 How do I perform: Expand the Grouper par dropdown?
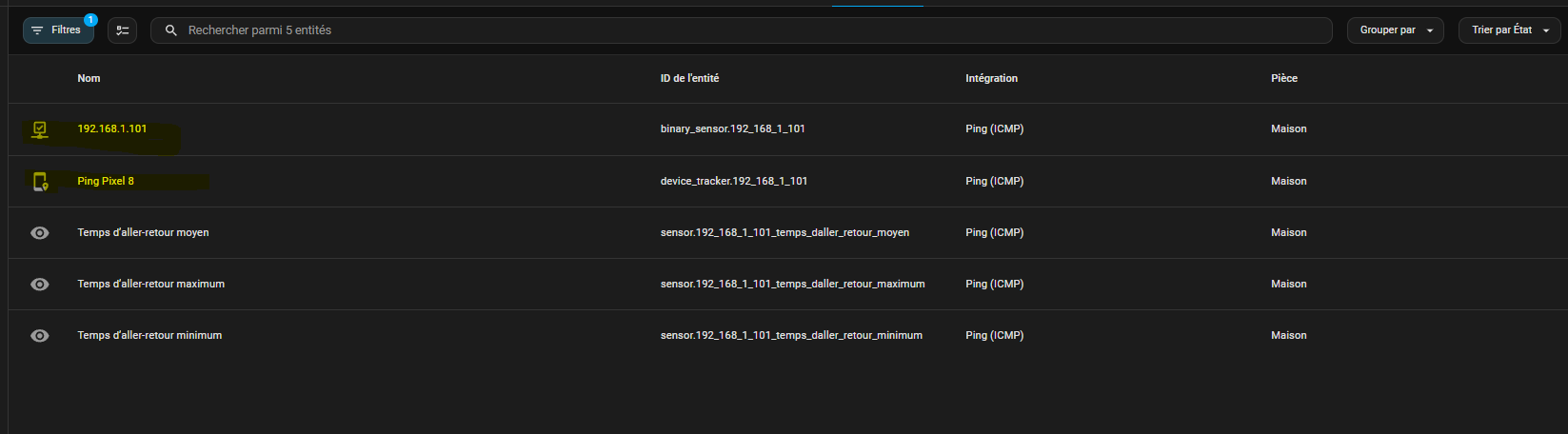[1395, 30]
